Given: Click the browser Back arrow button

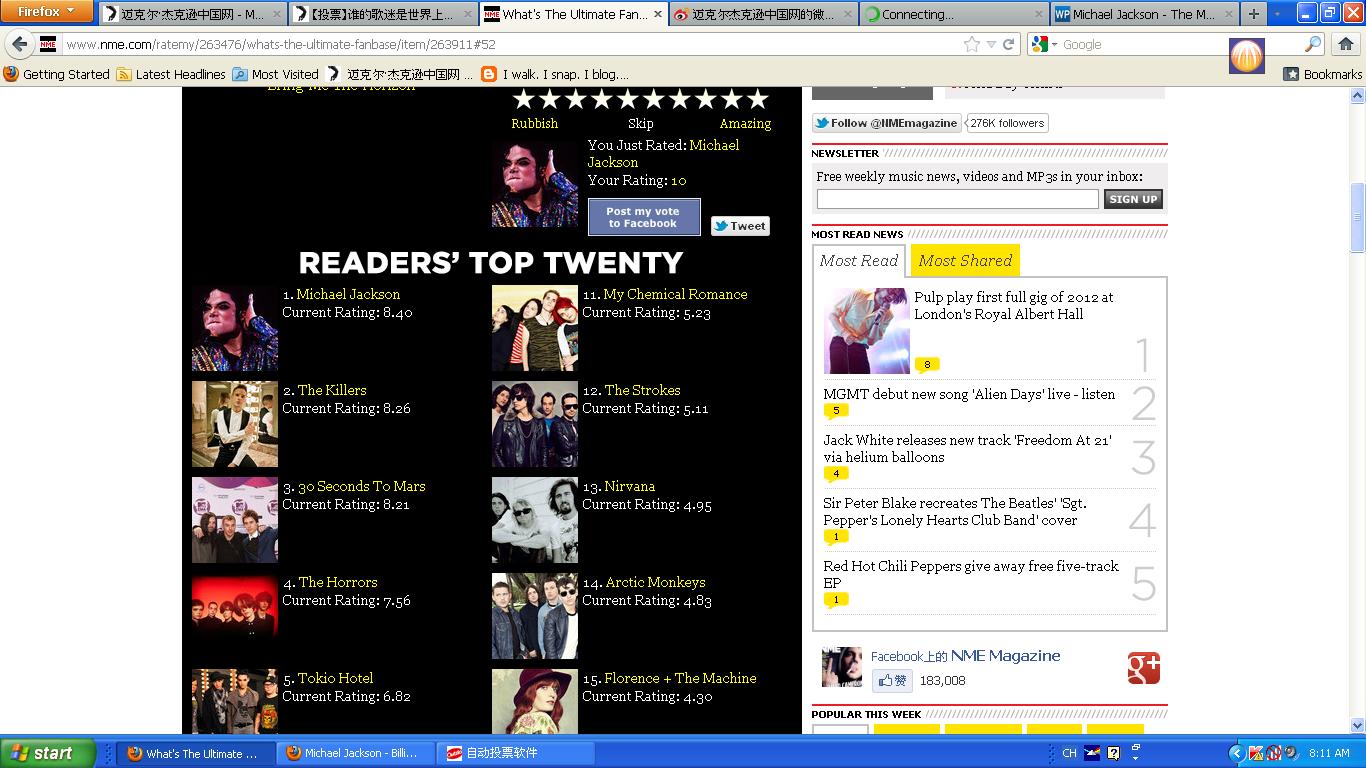Looking at the screenshot, I should [x=20, y=44].
